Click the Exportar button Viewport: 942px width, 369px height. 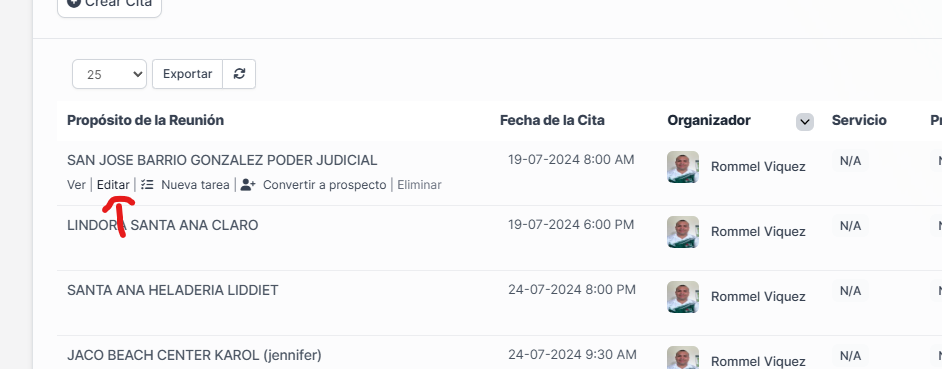(x=187, y=74)
